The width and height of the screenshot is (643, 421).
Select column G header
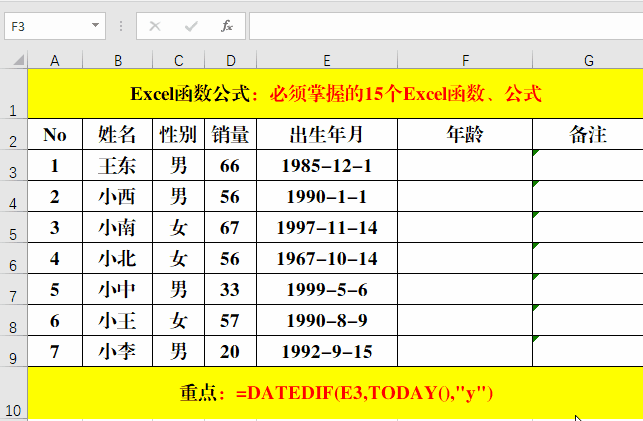pos(588,60)
